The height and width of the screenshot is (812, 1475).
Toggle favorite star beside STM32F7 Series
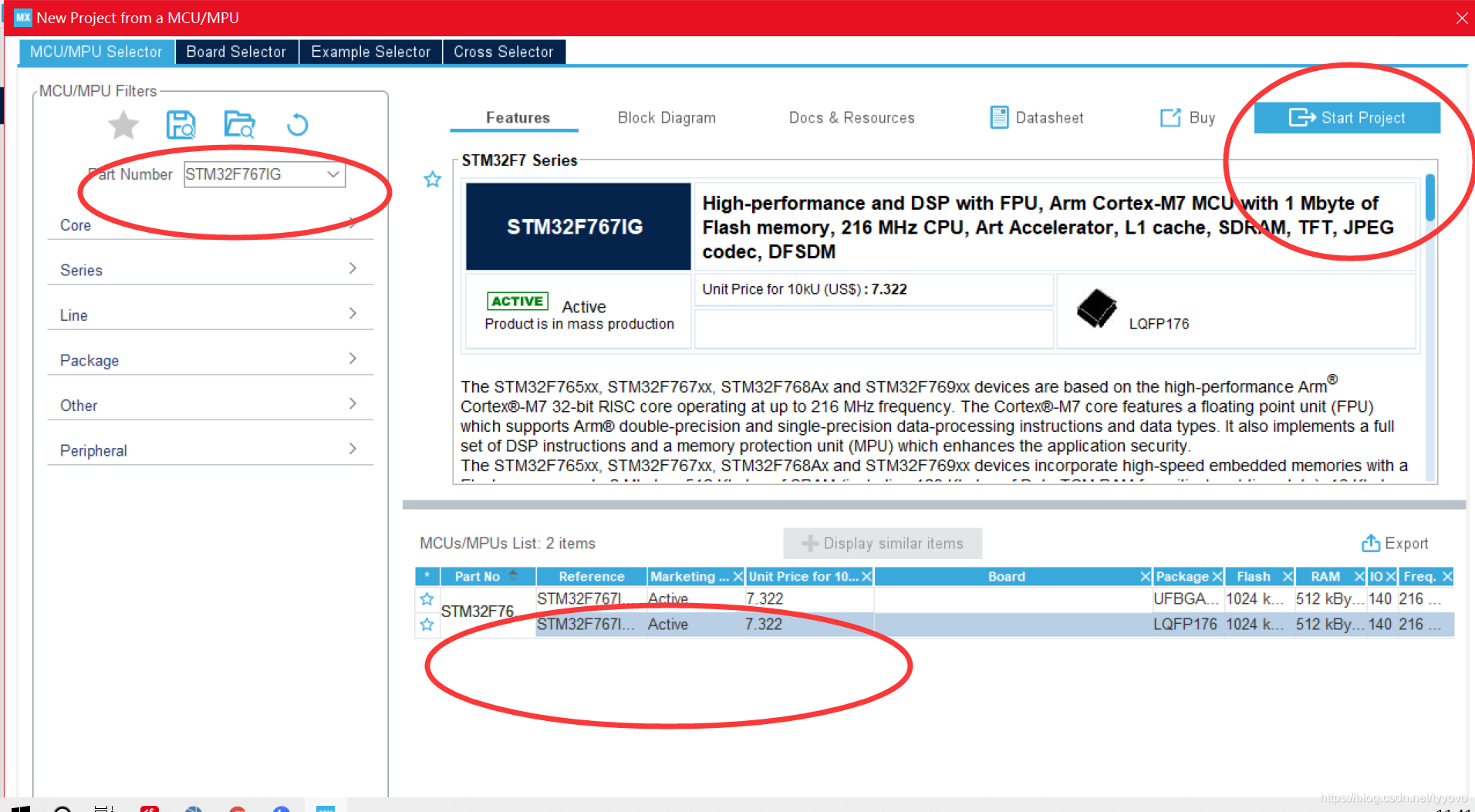(x=433, y=180)
